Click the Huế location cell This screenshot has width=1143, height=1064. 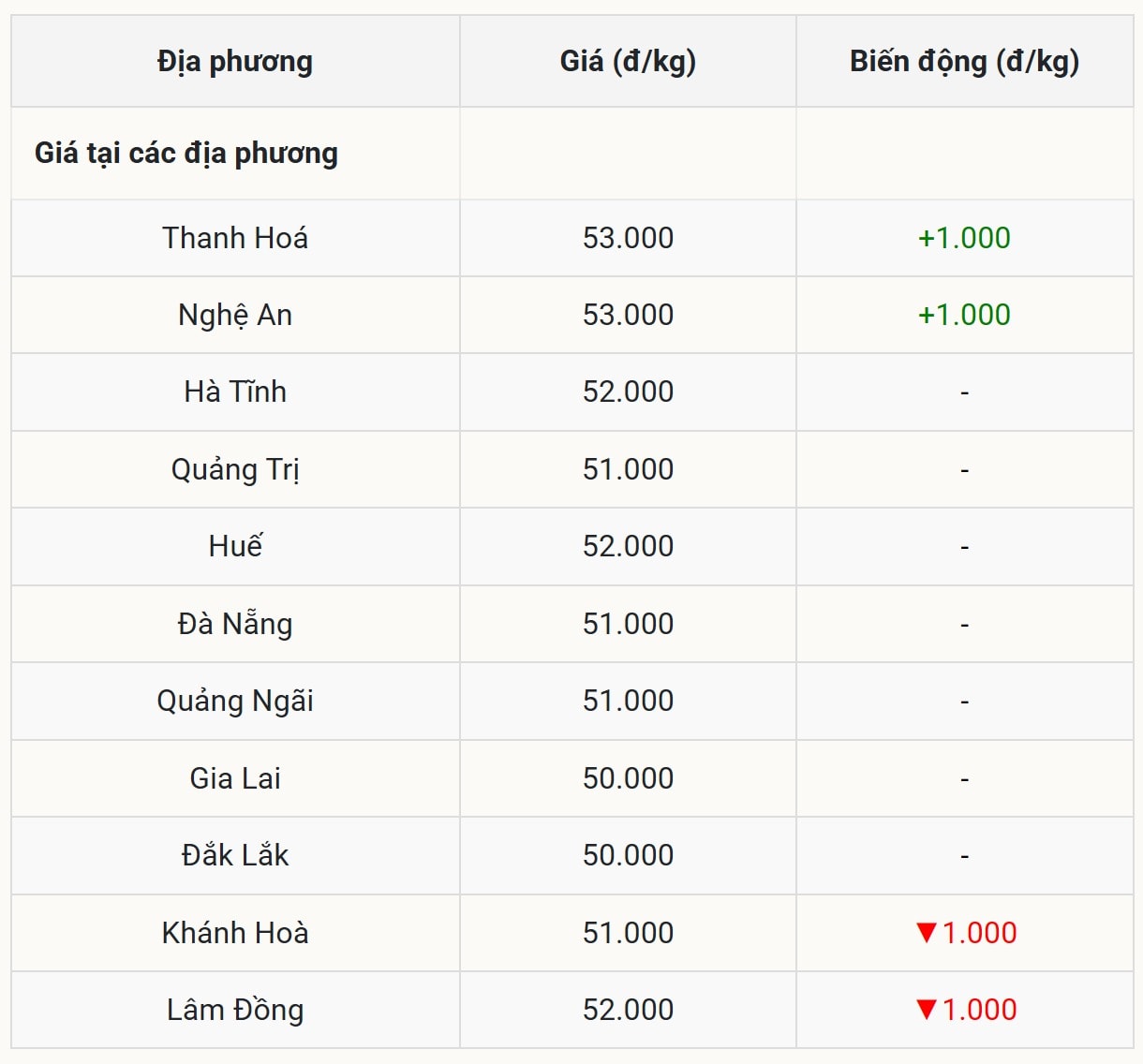235,546
